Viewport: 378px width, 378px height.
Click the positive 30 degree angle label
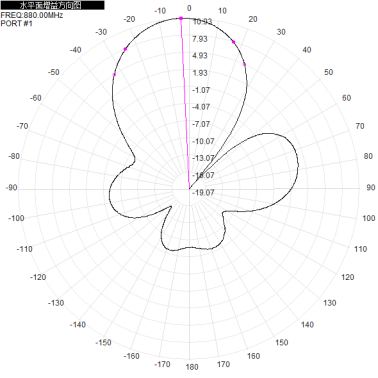click(x=281, y=32)
